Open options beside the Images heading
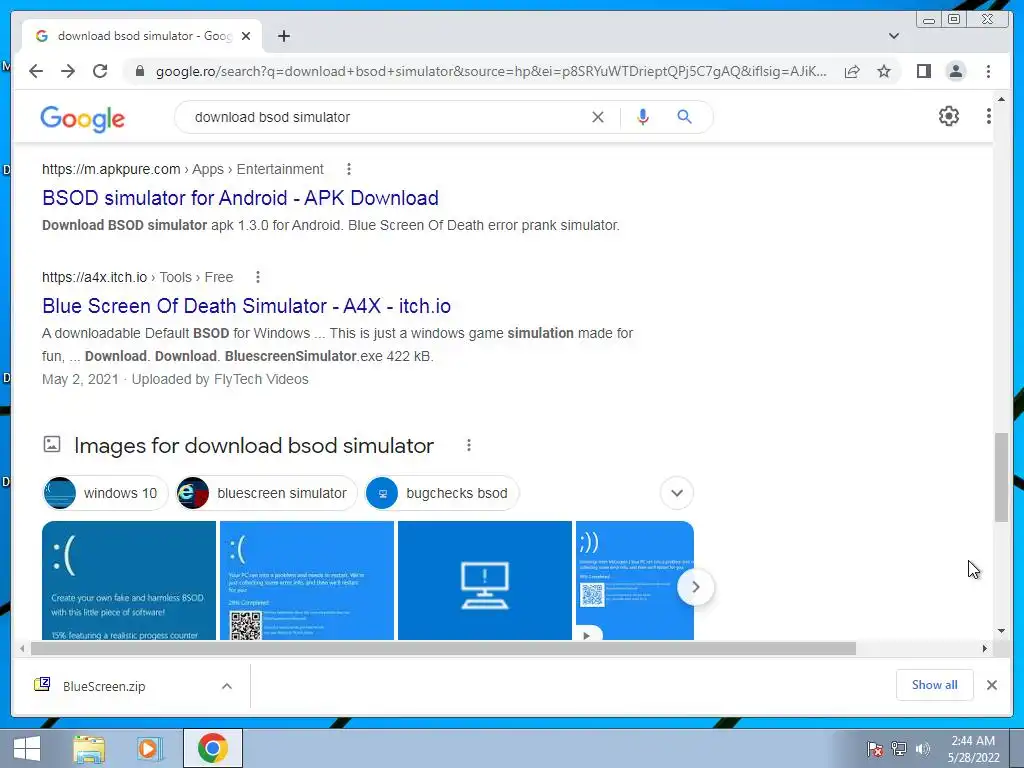Screen dimensions: 1024x768 pos(468,445)
